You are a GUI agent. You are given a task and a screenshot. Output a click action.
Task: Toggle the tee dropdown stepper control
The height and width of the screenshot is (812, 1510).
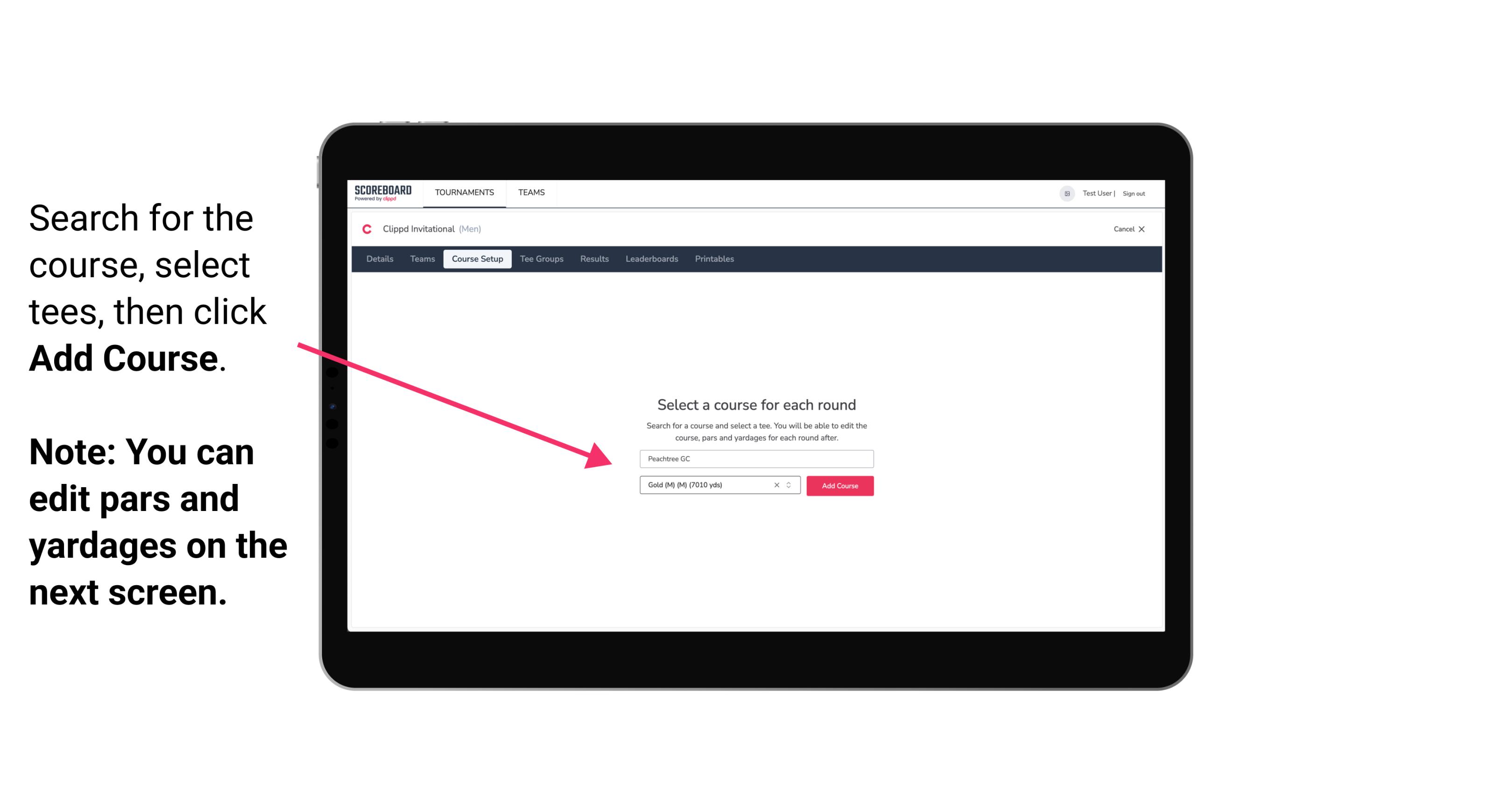click(x=790, y=485)
